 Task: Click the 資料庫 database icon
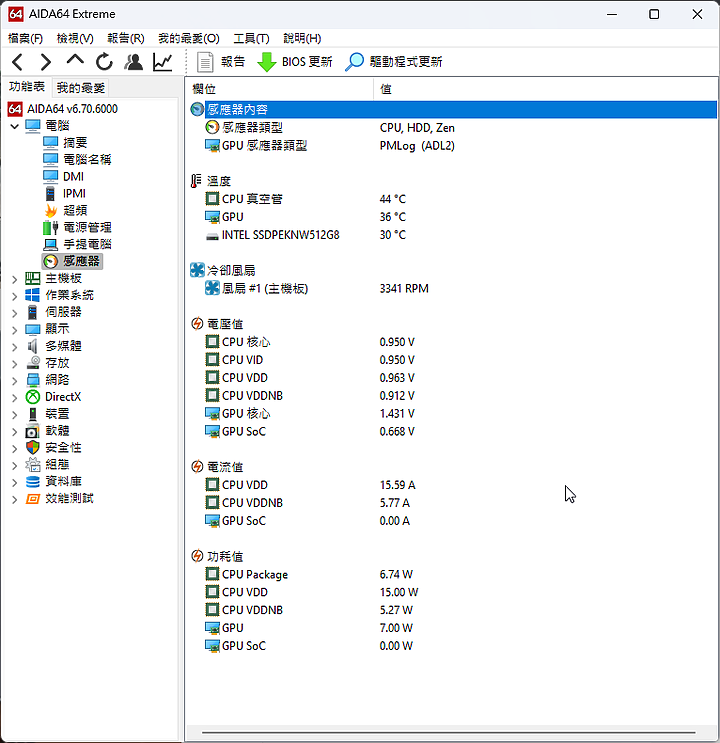click(33, 481)
